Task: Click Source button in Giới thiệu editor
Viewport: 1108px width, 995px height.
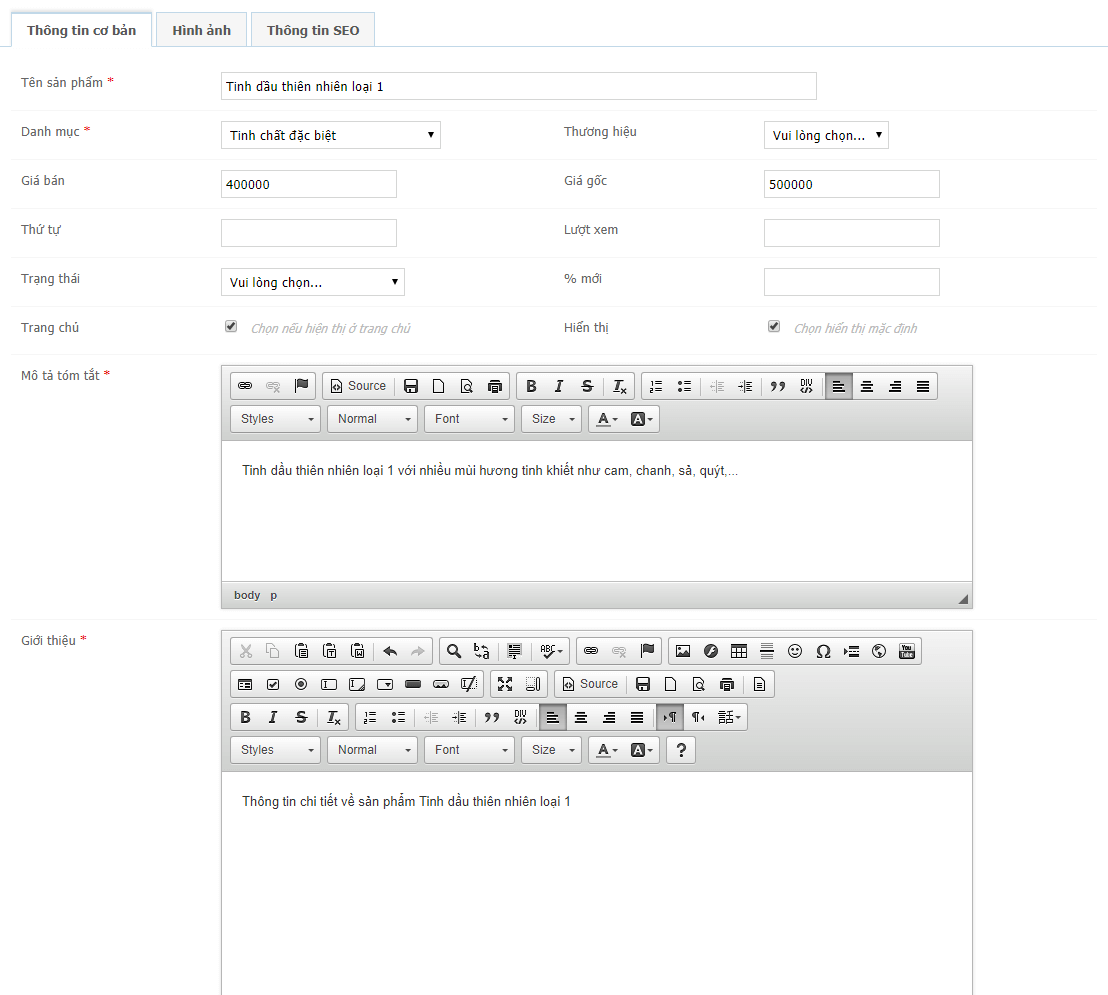Action: tap(591, 684)
